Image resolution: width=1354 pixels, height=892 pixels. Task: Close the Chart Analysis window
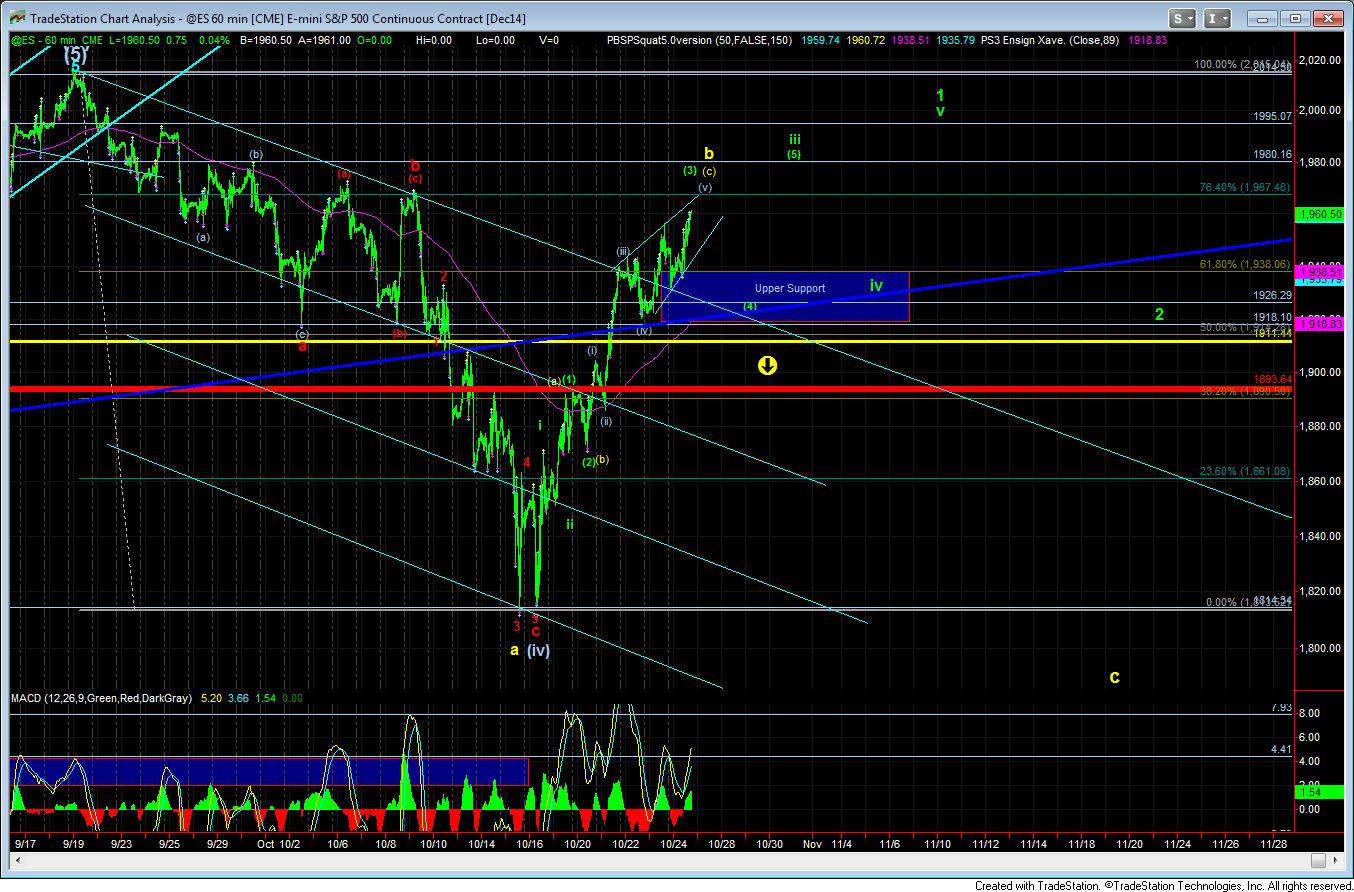point(1328,18)
